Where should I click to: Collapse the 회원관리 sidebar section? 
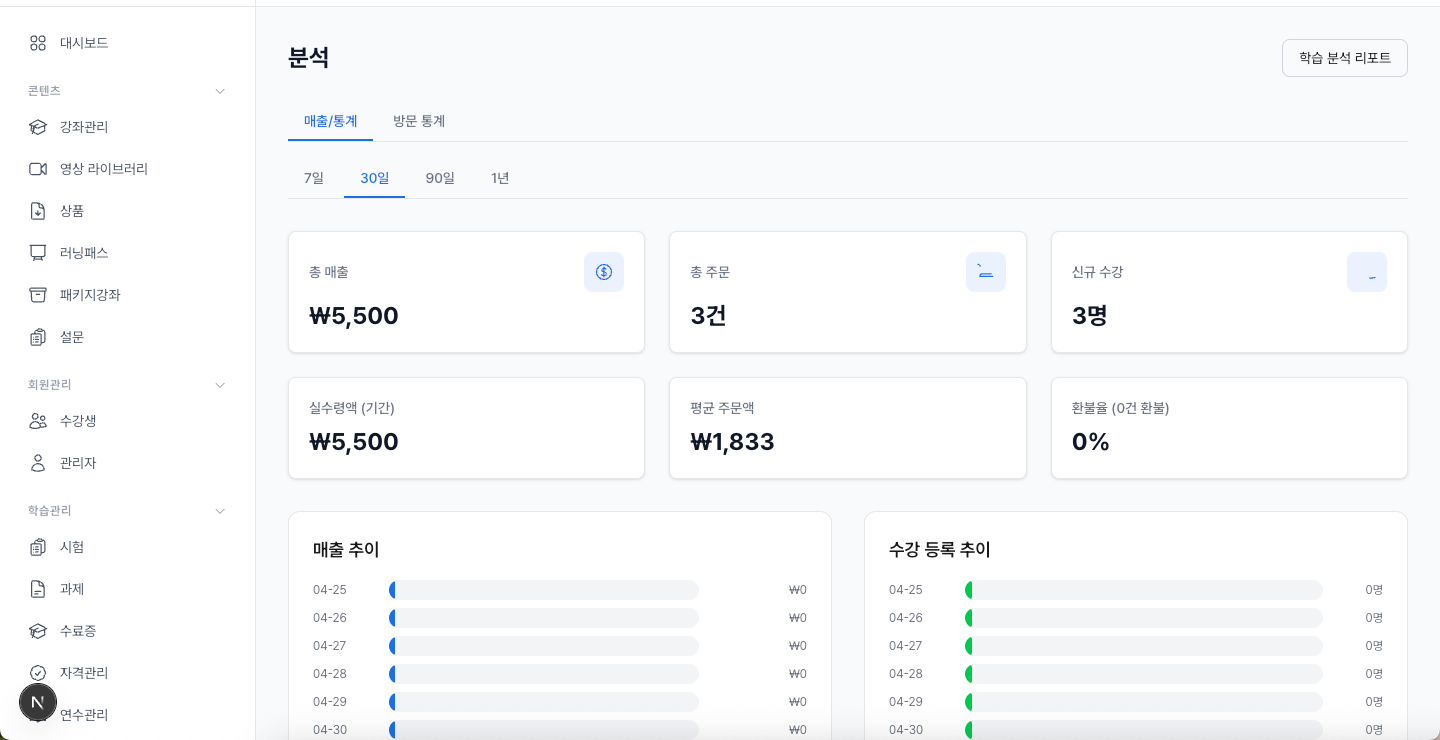220,385
